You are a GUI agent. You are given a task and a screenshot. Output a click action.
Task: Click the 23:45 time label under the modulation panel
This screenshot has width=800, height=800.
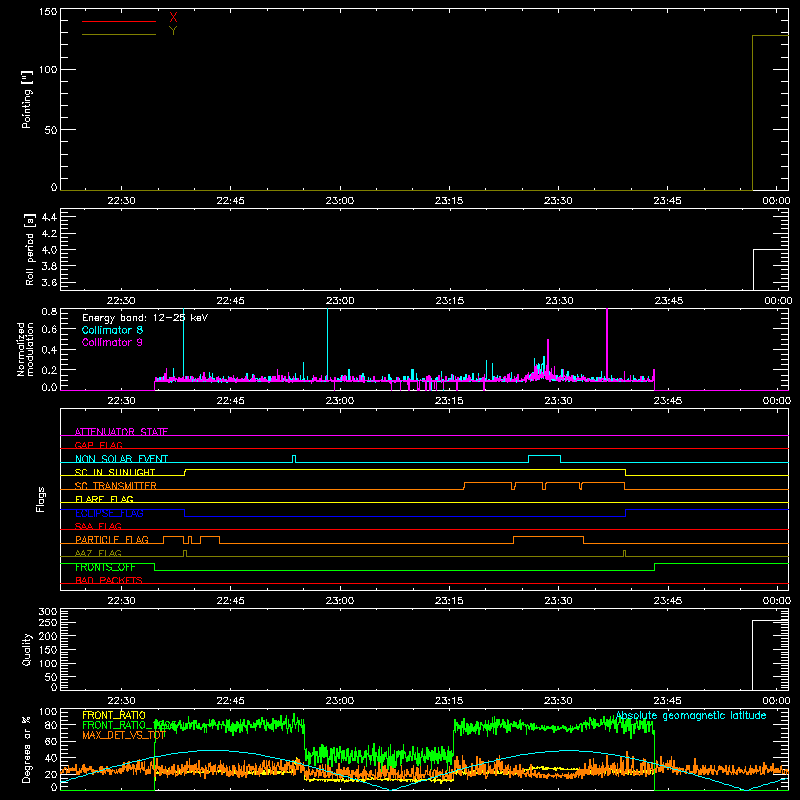pyautogui.click(x=668, y=401)
